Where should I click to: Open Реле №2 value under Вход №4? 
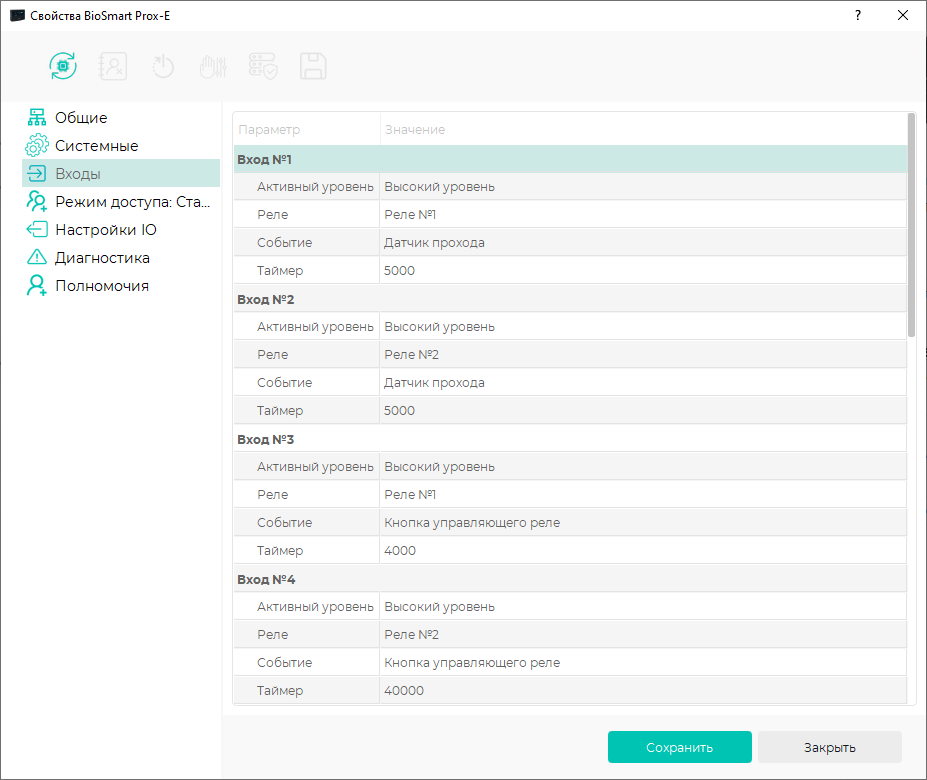(x=643, y=635)
